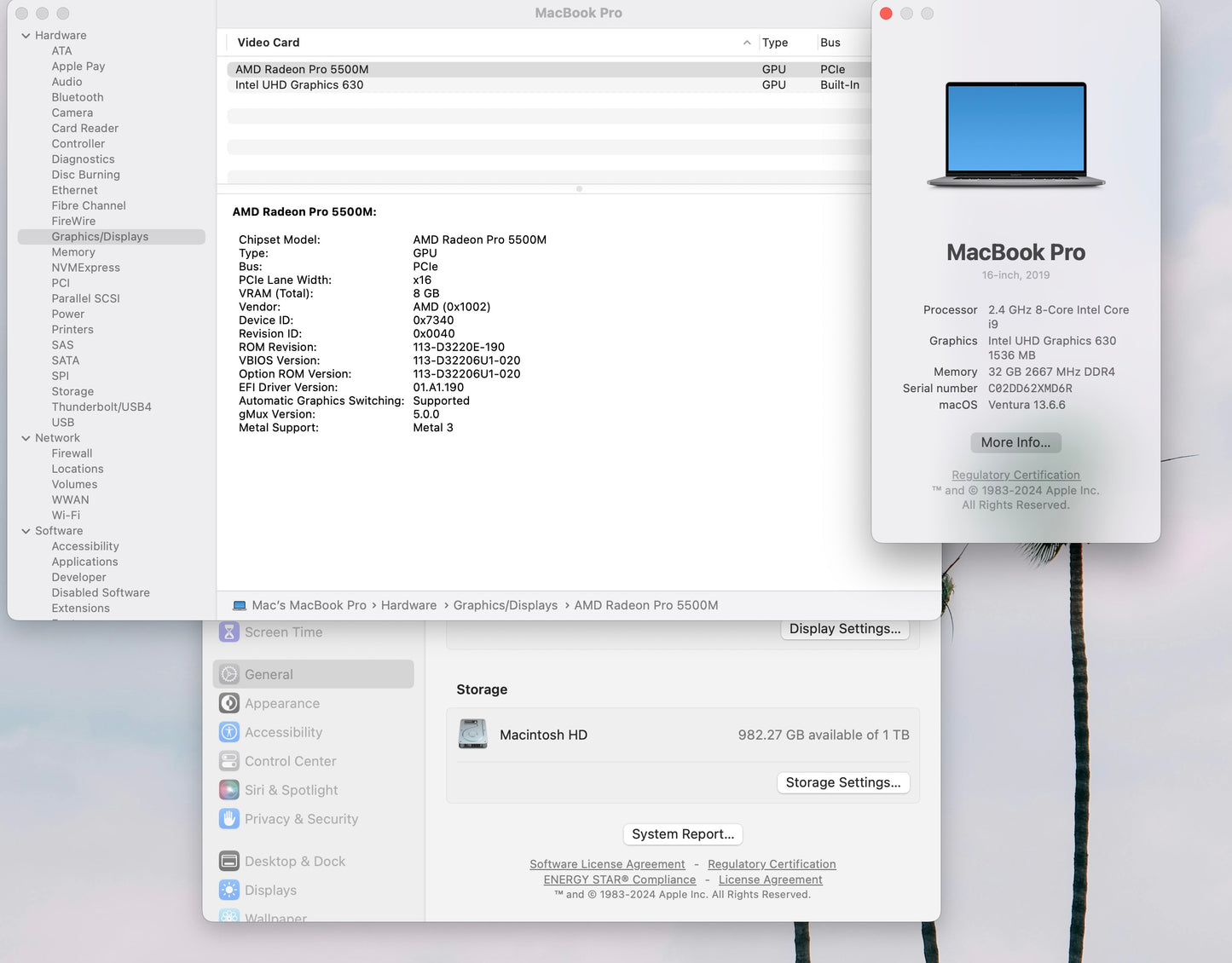Click the Desktop & Dock icon
The width and height of the screenshot is (1232, 963).
point(228,861)
